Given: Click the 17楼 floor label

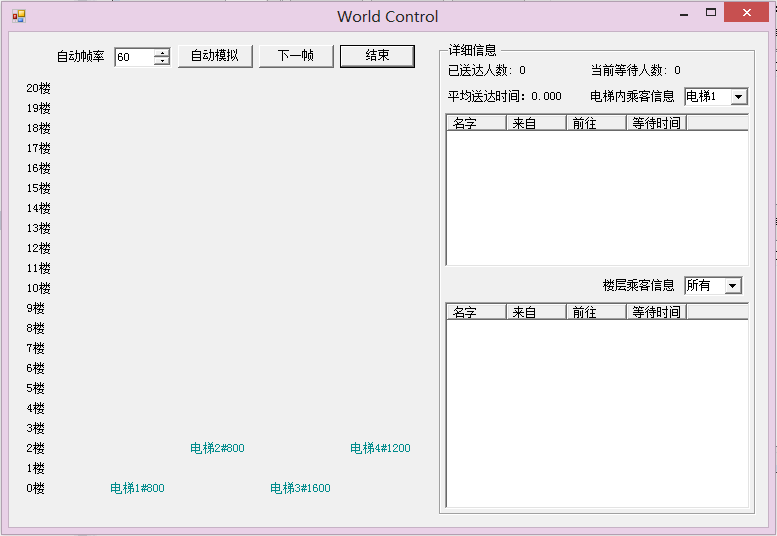Looking at the screenshot, I should (x=39, y=148).
